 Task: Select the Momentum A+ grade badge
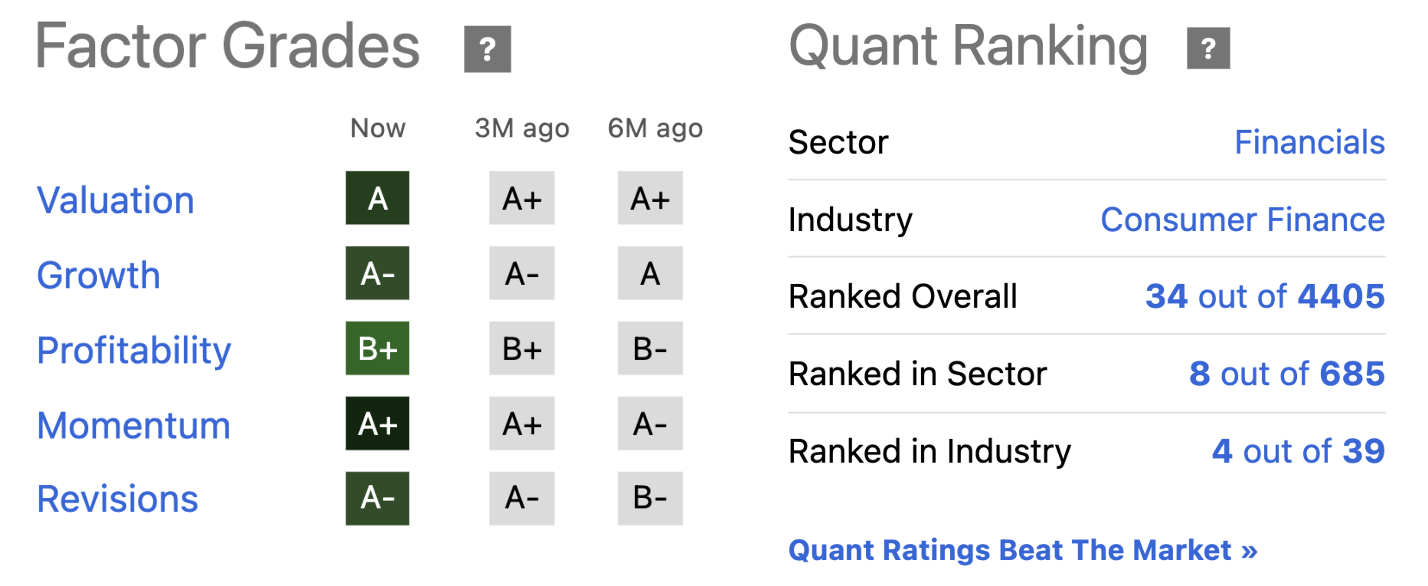click(377, 423)
